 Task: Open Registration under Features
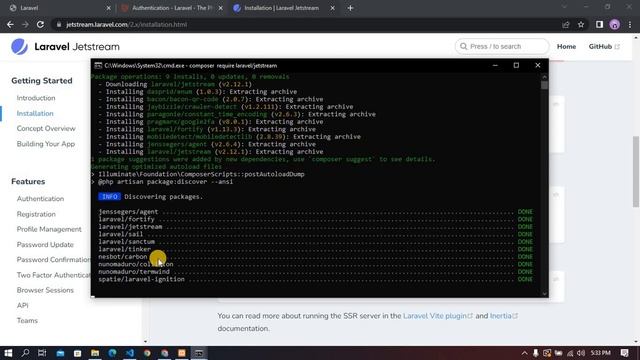click(x=36, y=214)
